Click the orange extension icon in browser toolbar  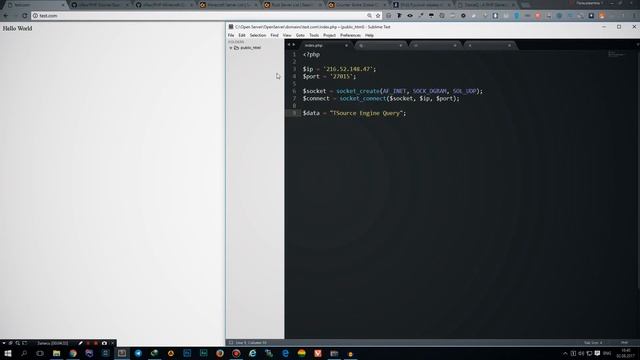pyautogui.click(x=602, y=16)
